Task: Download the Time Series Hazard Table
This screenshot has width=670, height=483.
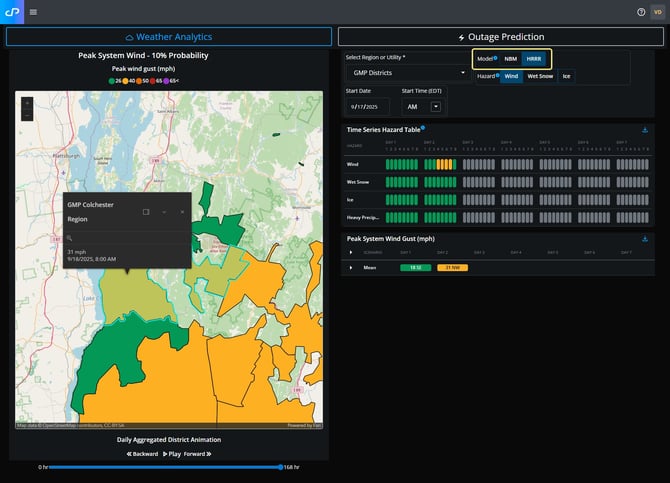Action: coord(645,130)
